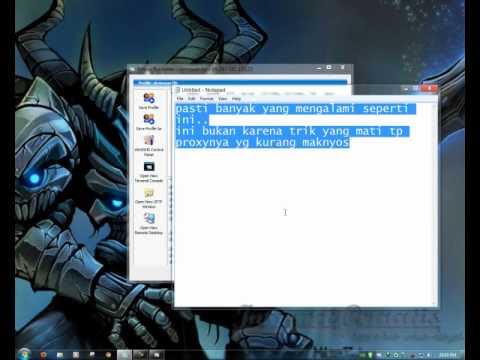Open Notepad's File menu
480x360 pixels.
180,99
